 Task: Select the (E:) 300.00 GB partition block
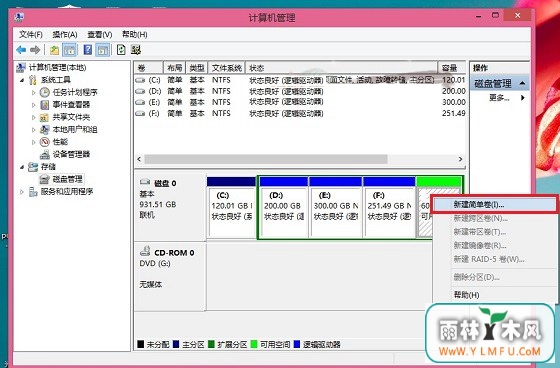coord(335,207)
